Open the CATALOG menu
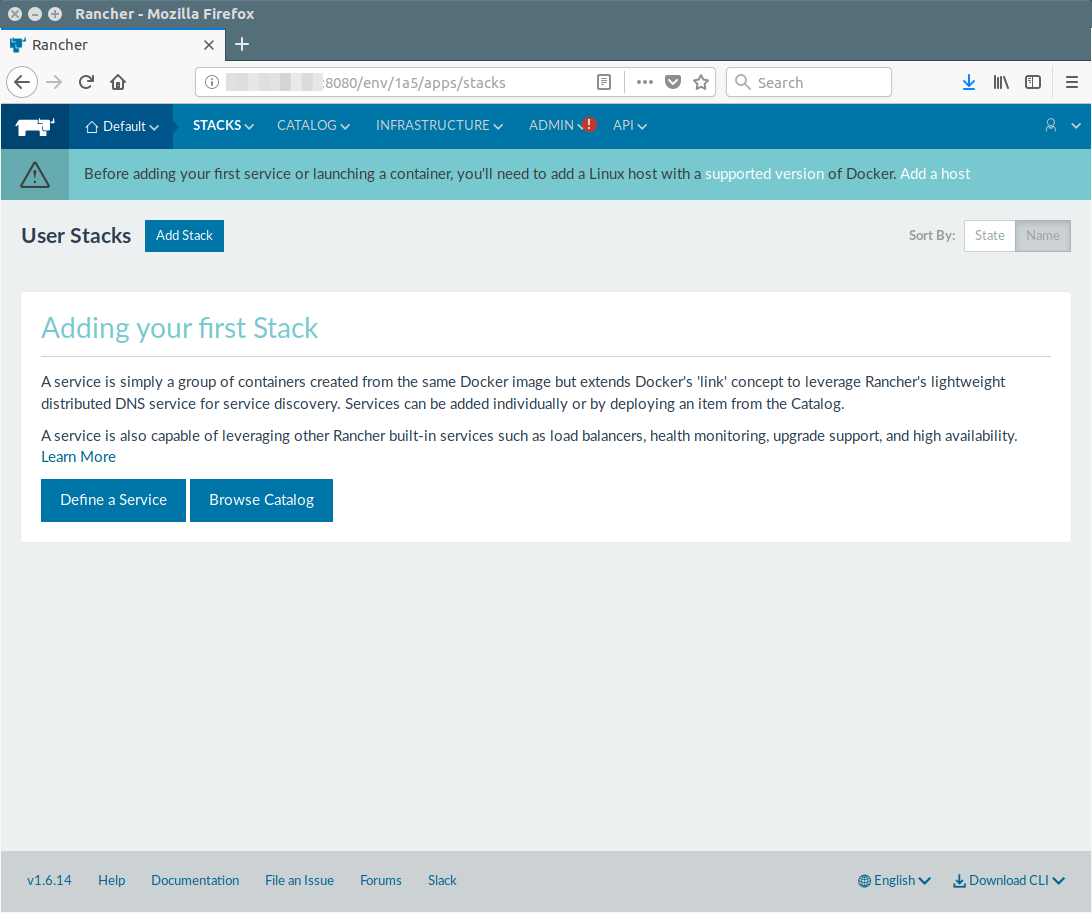The height and width of the screenshot is (913, 1092). 313,126
